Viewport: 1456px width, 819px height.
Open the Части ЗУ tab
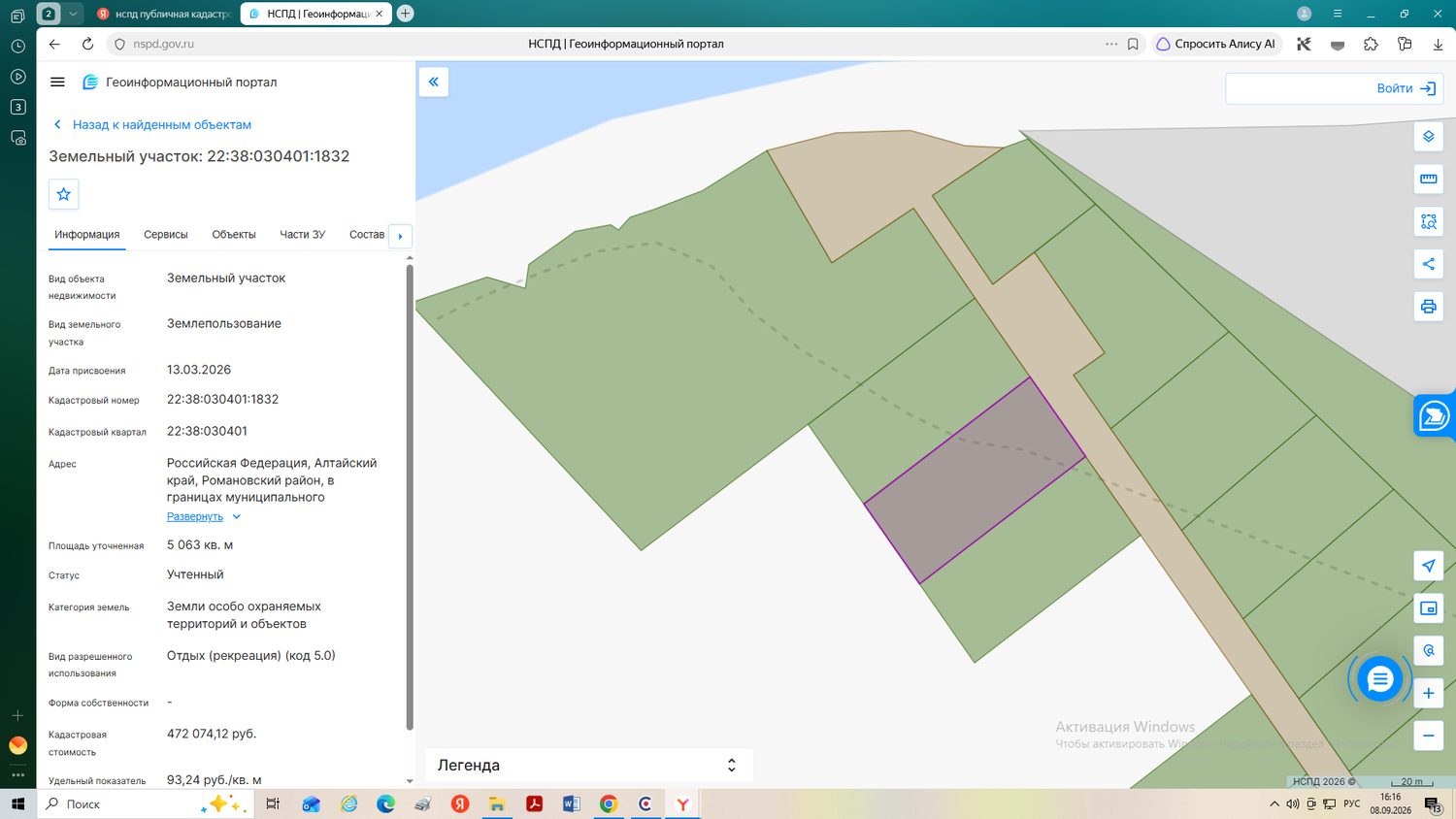pyautogui.click(x=303, y=235)
